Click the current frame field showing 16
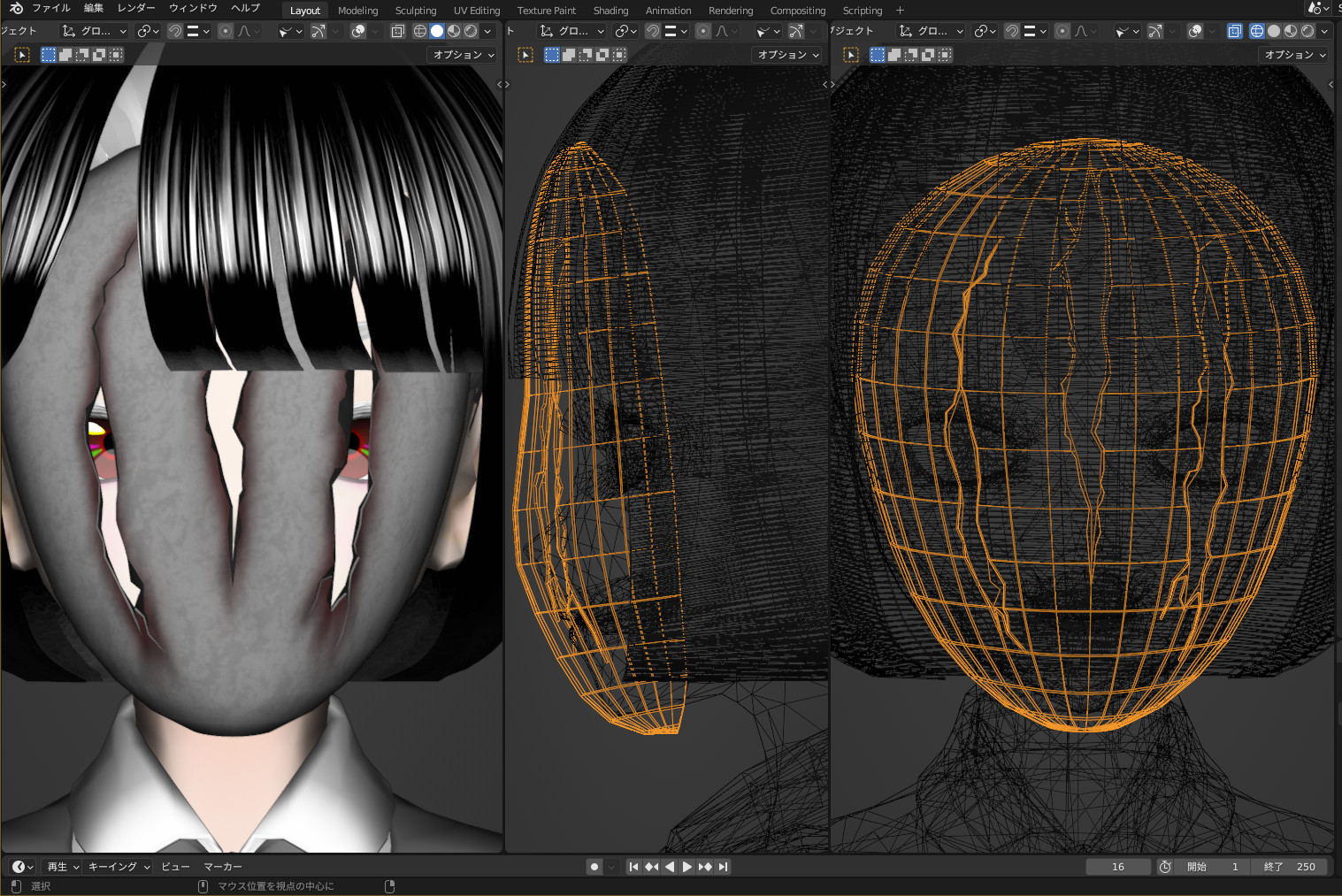The width and height of the screenshot is (1342, 896). pos(1118,866)
